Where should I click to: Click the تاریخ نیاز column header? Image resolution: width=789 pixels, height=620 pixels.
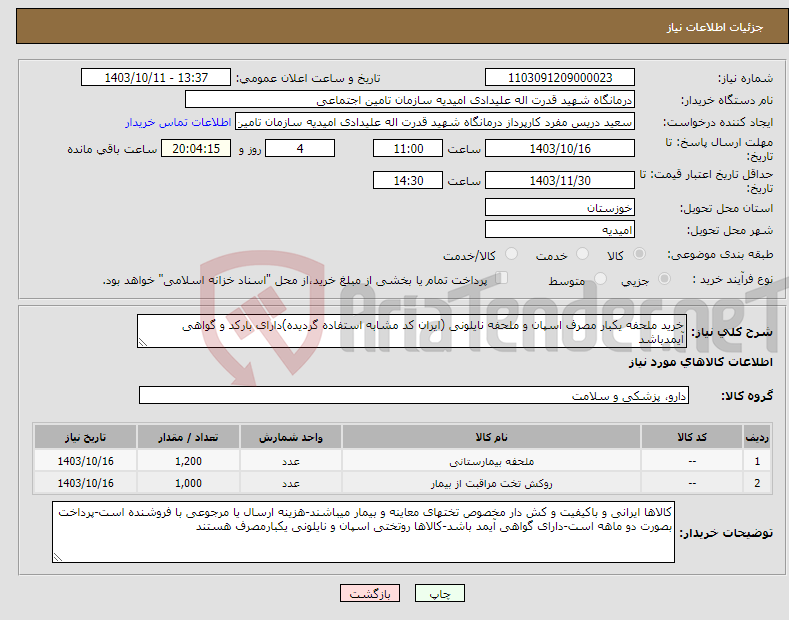point(85,437)
